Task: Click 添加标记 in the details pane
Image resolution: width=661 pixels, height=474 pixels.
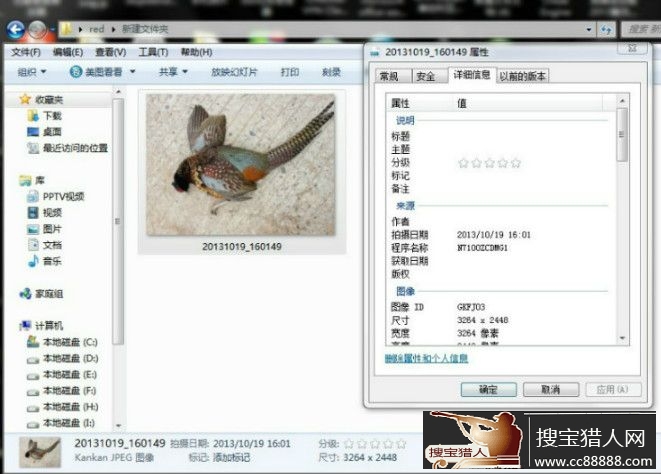Action: click(231, 458)
